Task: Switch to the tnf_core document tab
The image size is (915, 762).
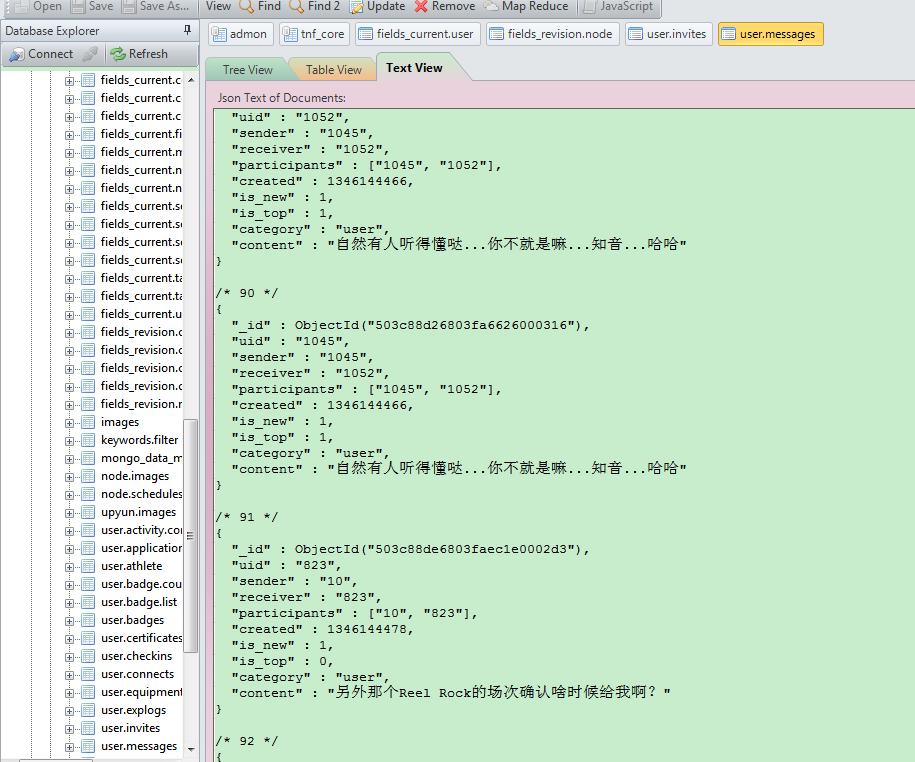Action: 315,34
